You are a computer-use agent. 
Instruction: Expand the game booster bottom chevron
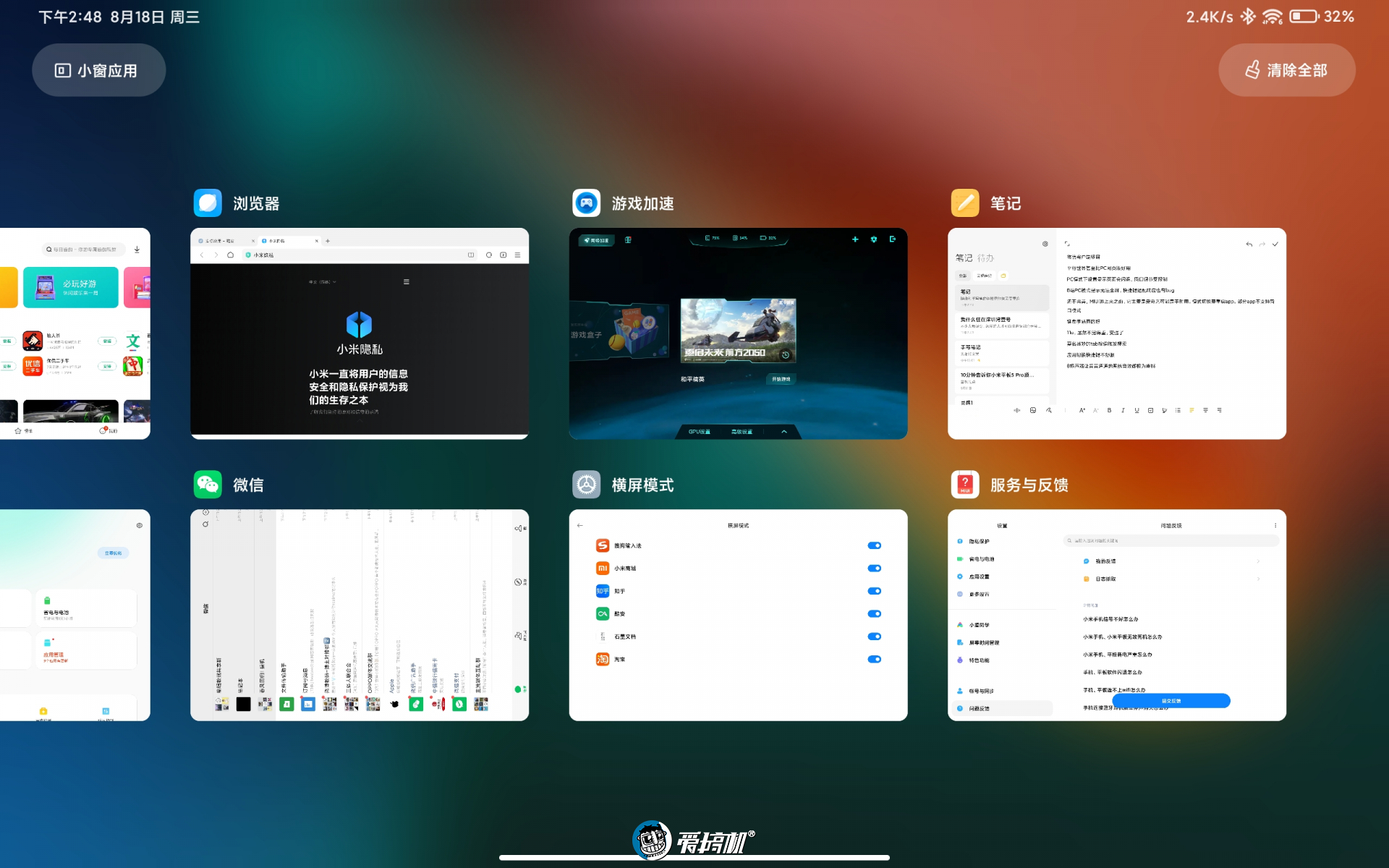point(783,432)
